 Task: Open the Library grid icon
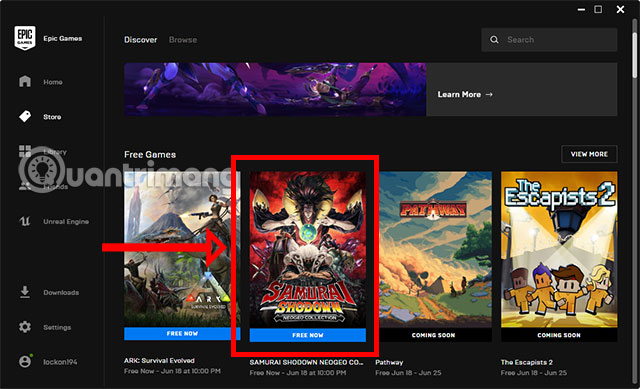(25, 151)
